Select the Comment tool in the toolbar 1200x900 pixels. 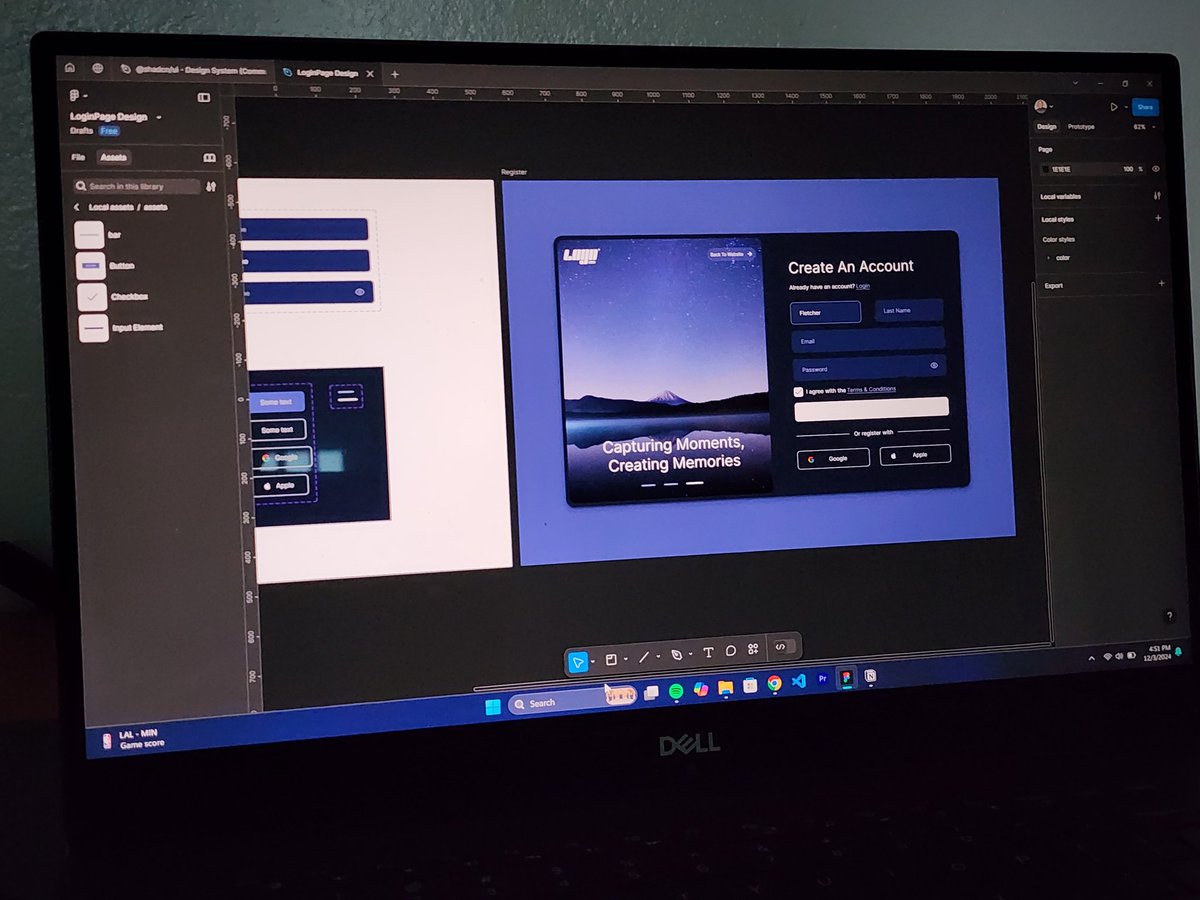click(x=731, y=650)
